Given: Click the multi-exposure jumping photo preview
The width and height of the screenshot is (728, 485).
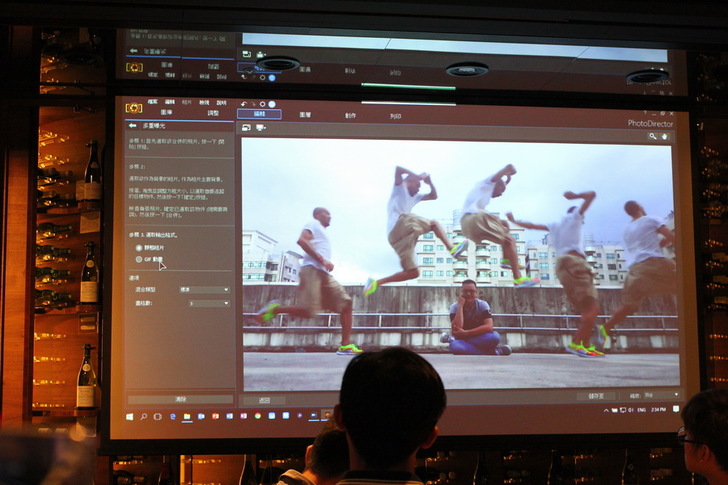Looking at the screenshot, I should (x=460, y=264).
